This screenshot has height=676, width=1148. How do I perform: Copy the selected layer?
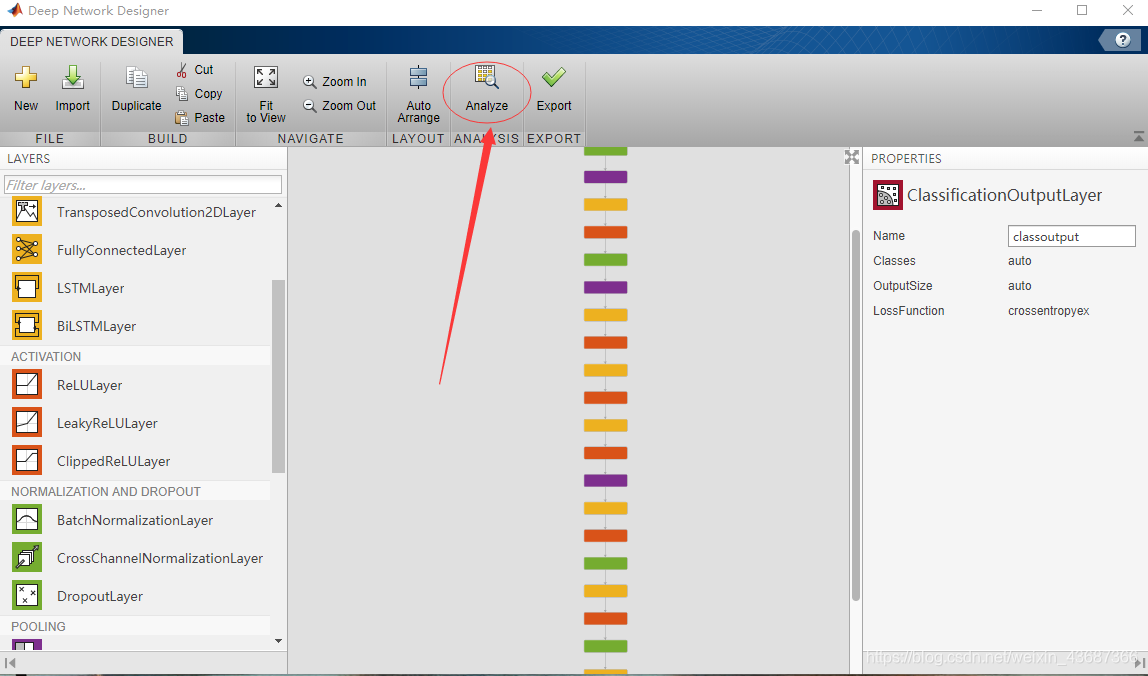(199, 94)
